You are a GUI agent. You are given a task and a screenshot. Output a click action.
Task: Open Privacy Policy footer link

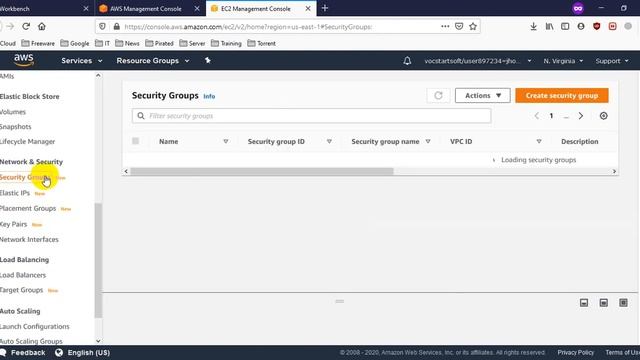tap(576, 353)
